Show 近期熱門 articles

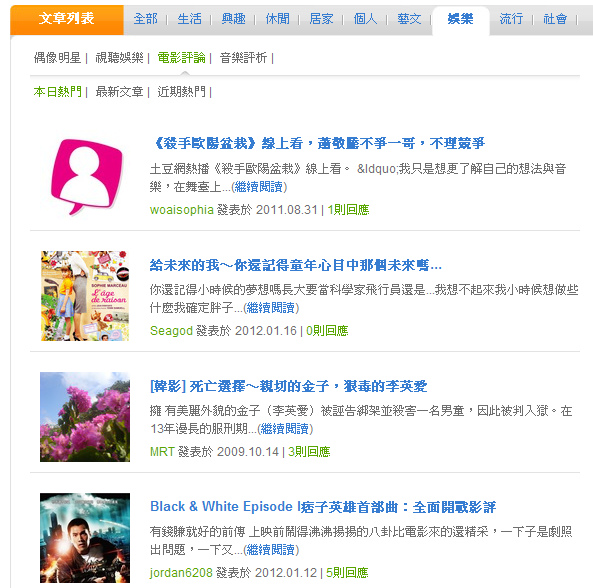click(x=182, y=92)
